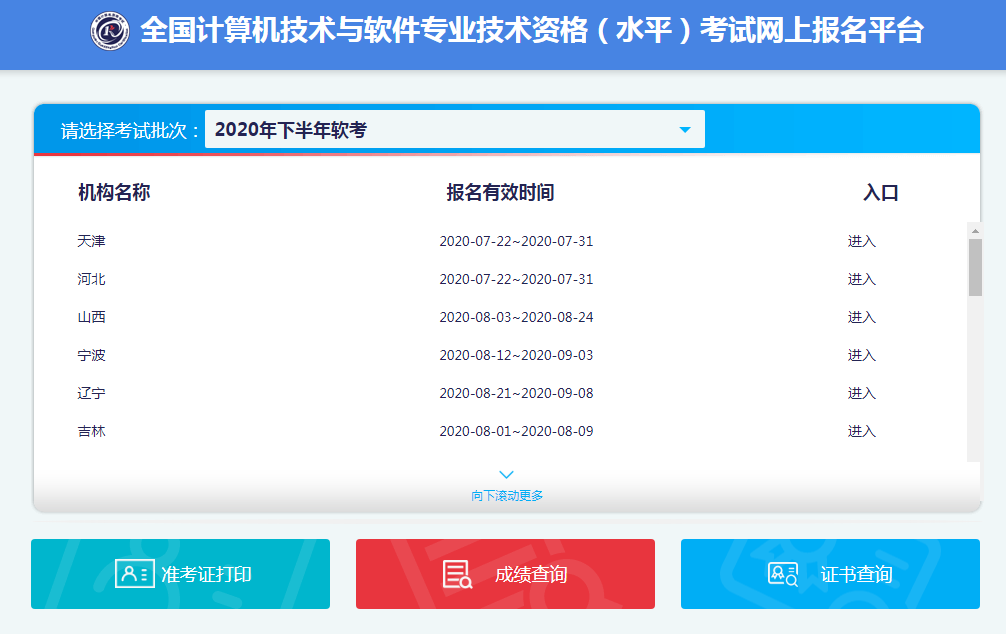Viewport: 1006px width, 634px height.
Task: Select the 吉林 institution name
Action: click(x=91, y=431)
